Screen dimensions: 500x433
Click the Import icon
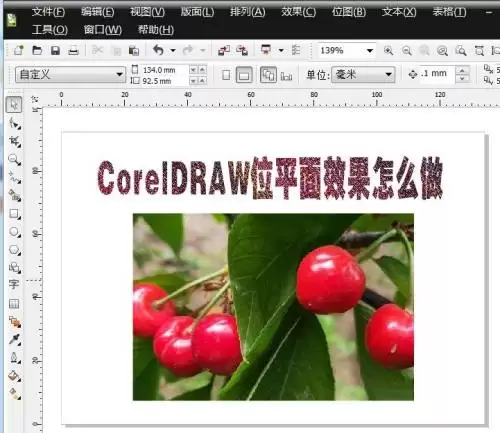pyautogui.click(x=224, y=51)
